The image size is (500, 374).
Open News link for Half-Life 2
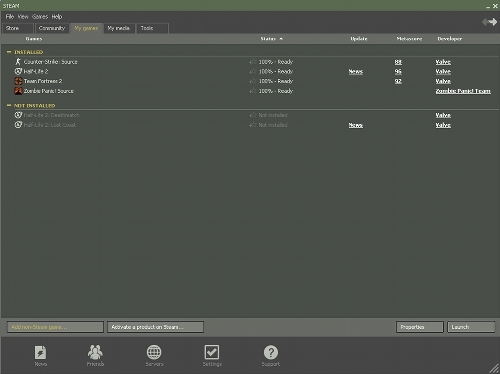tap(356, 72)
